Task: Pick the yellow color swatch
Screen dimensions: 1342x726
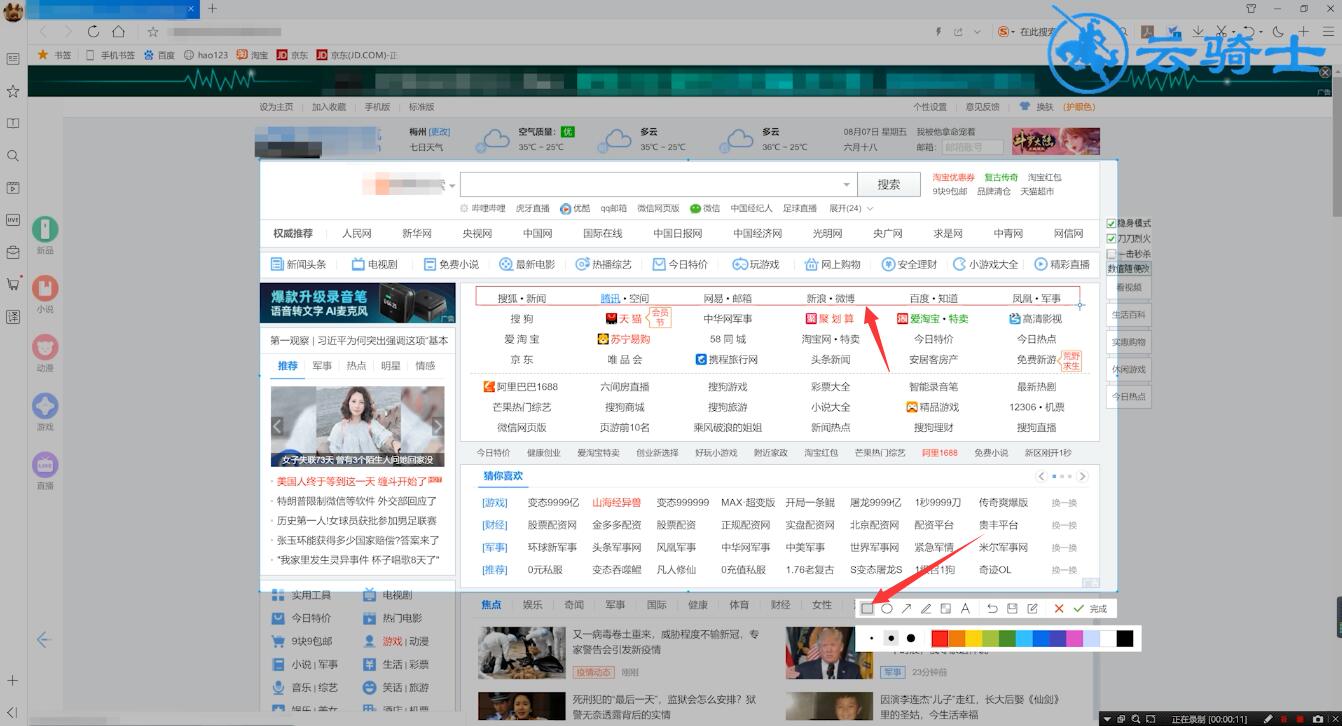Action: coord(974,638)
